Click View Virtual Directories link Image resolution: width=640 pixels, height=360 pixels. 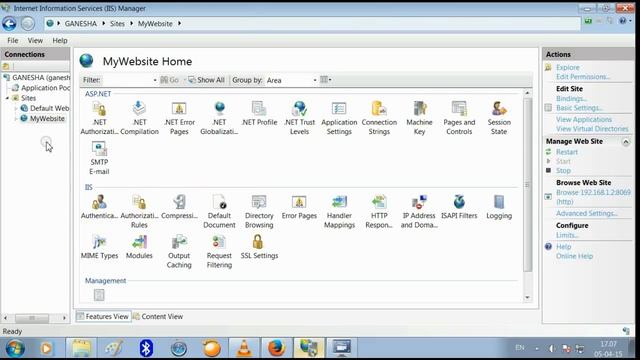point(592,129)
